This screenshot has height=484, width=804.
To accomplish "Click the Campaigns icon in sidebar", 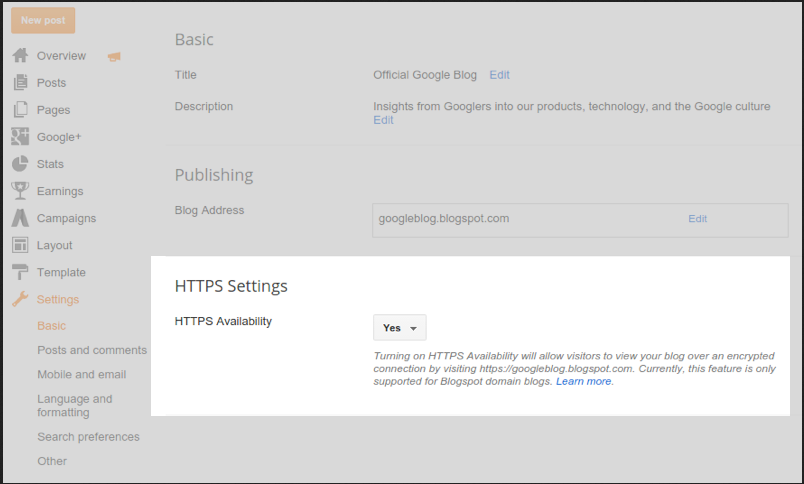I will click(20, 218).
